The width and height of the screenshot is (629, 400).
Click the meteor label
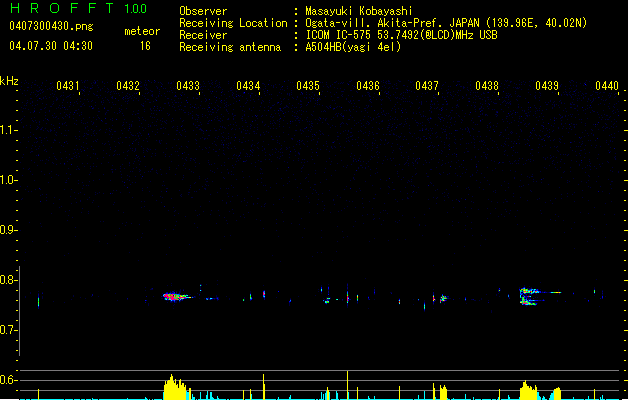[142, 31]
